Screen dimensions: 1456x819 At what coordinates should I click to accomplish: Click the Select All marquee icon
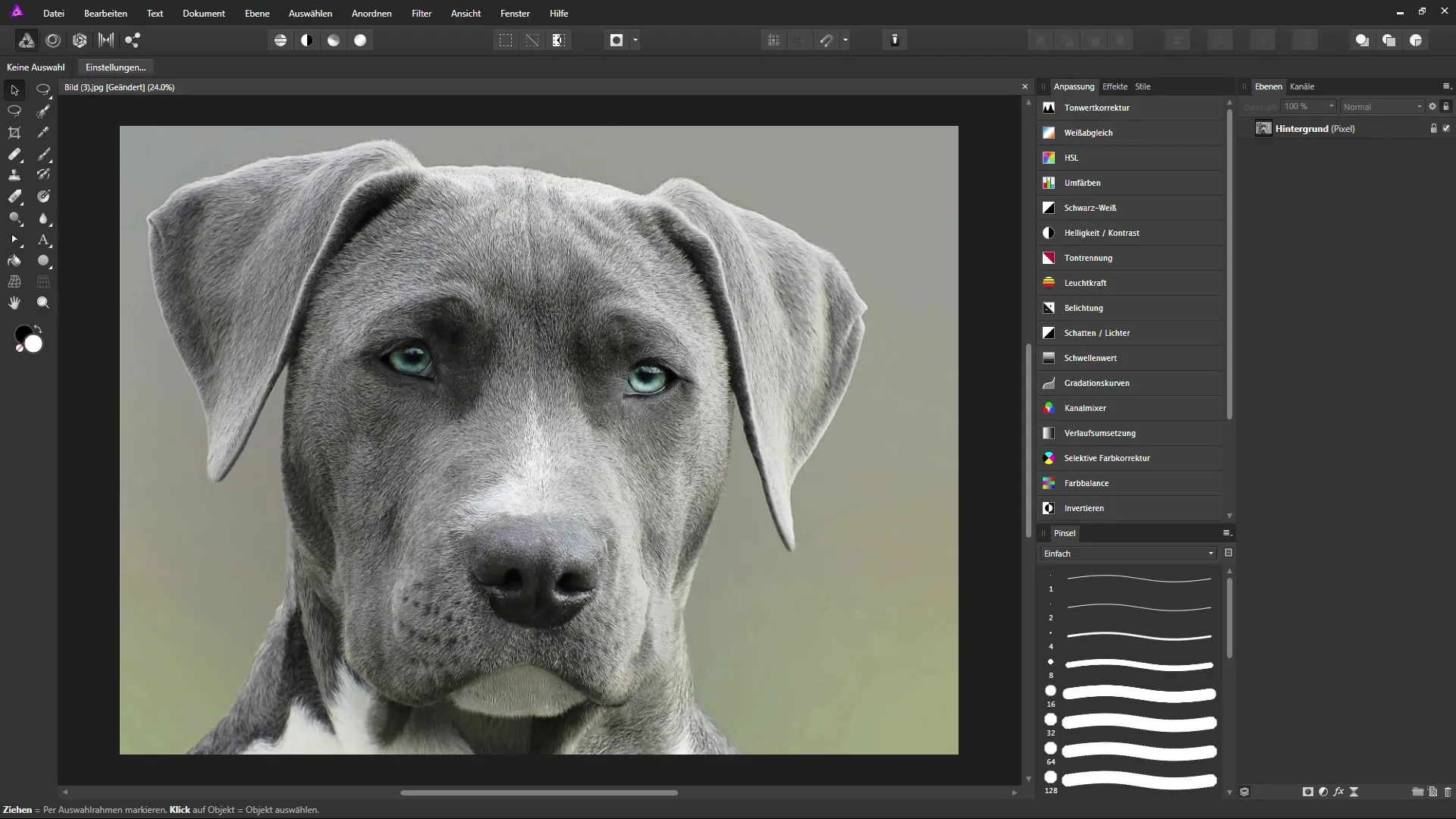(x=506, y=40)
